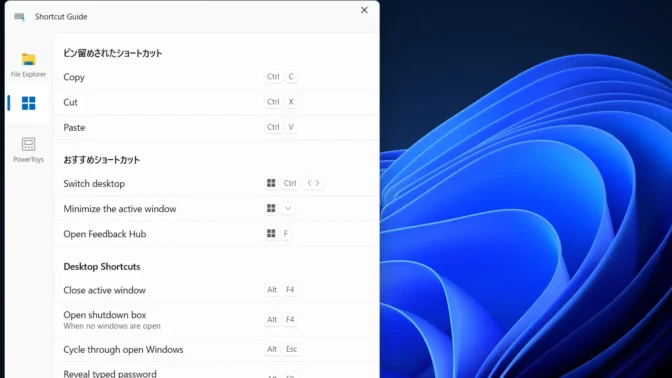Click Esc key badge in Cycle through row
The width and height of the screenshot is (672, 378).
coord(291,349)
